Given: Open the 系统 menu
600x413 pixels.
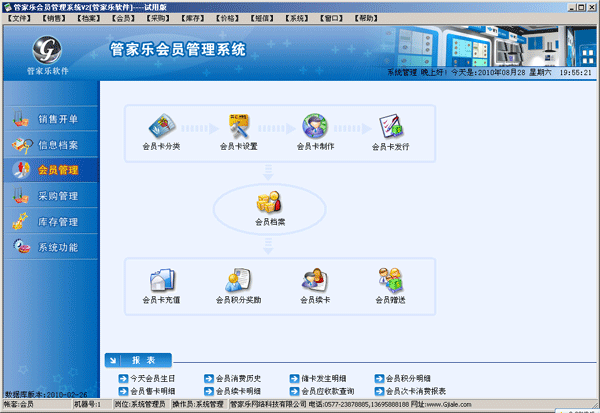Looking at the screenshot, I should (297, 18).
